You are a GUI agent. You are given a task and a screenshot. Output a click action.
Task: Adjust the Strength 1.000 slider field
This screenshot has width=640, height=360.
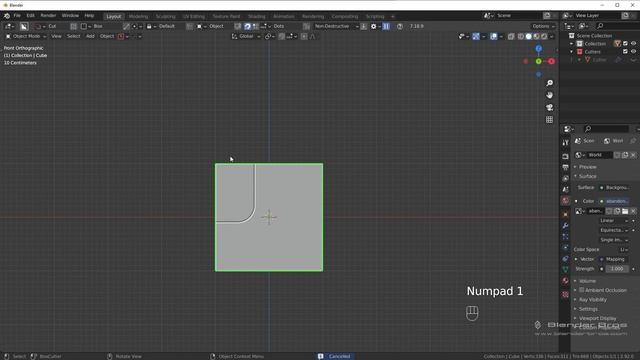click(617, 269)
